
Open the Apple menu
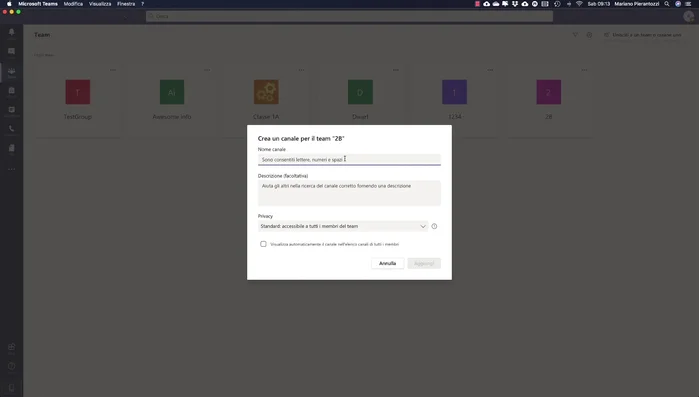9,4
